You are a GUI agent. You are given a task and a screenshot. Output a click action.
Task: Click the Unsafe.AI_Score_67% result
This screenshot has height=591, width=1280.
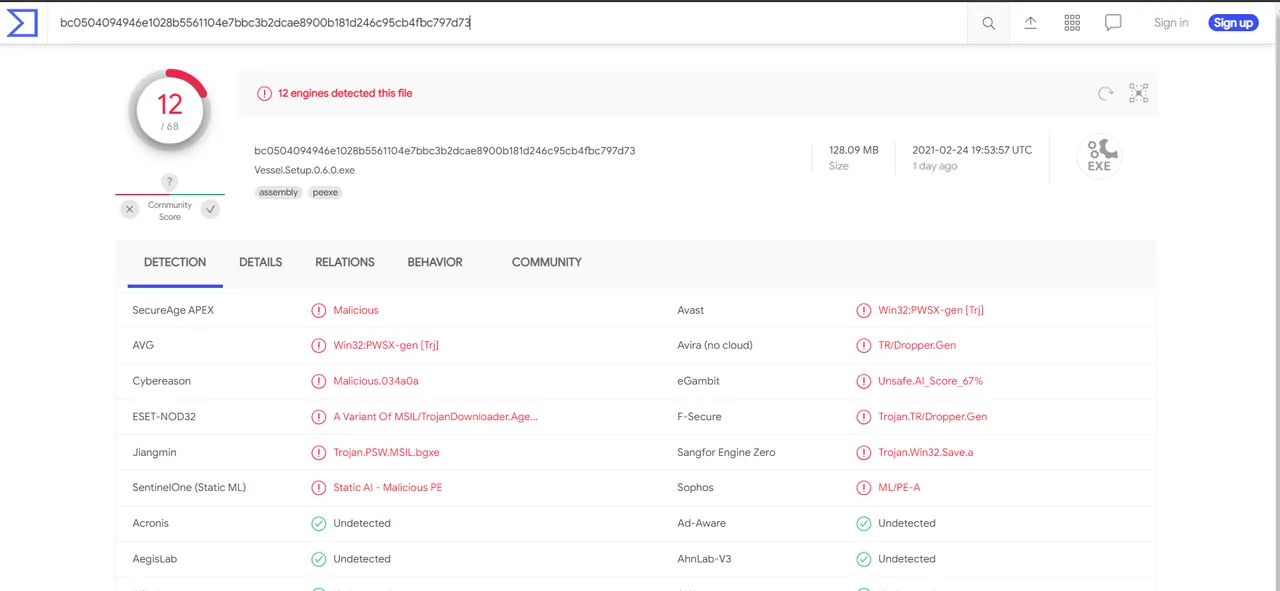tap(930, 381)
